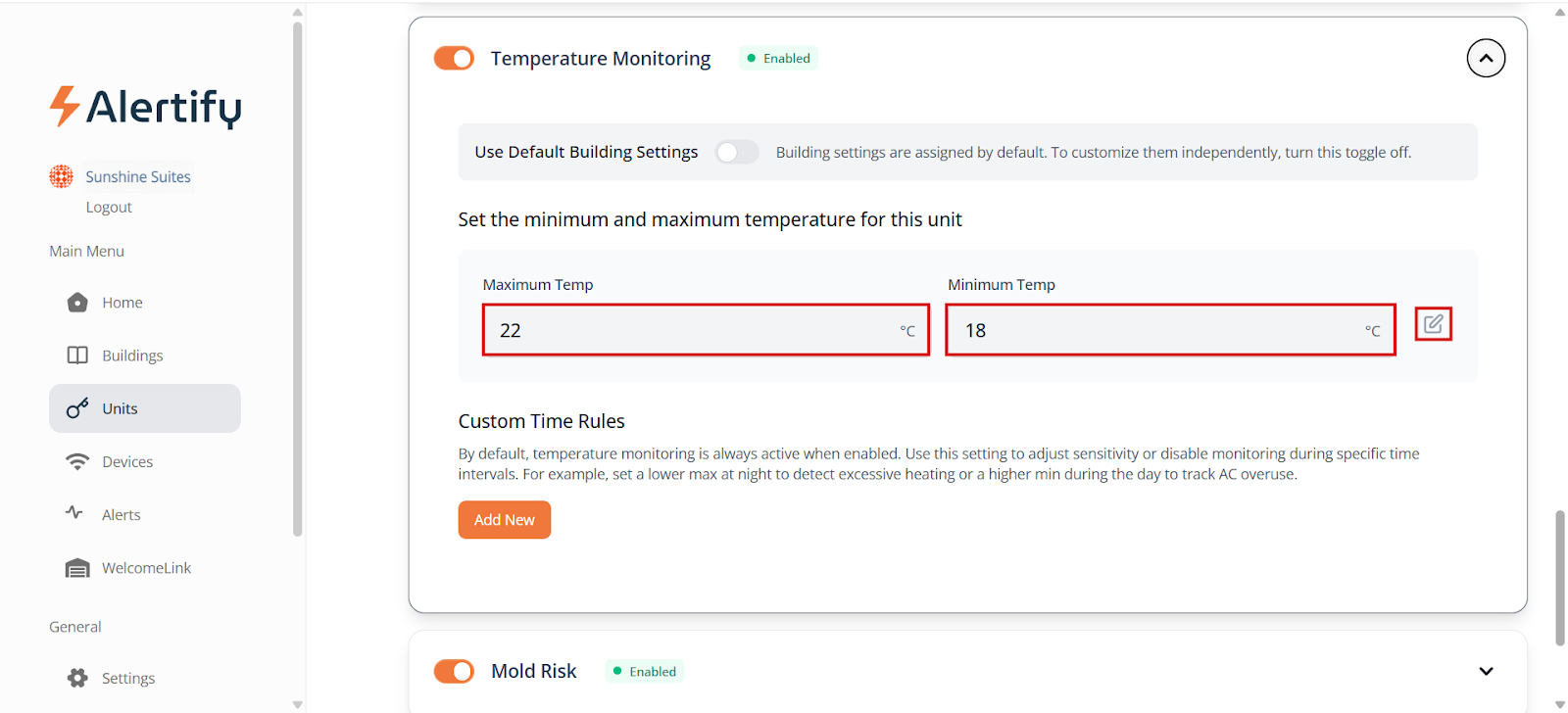Click the Logout link
The width and height of the screenshot is (1568, 713).
click(109, 207)
